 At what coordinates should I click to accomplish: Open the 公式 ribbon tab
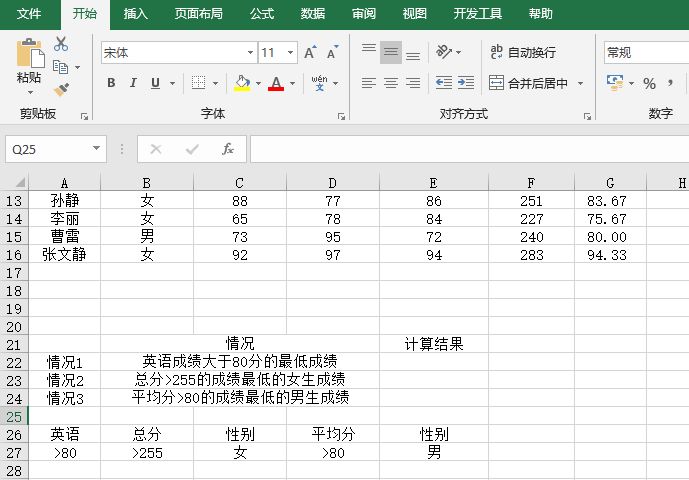click(x=262, y=14)
